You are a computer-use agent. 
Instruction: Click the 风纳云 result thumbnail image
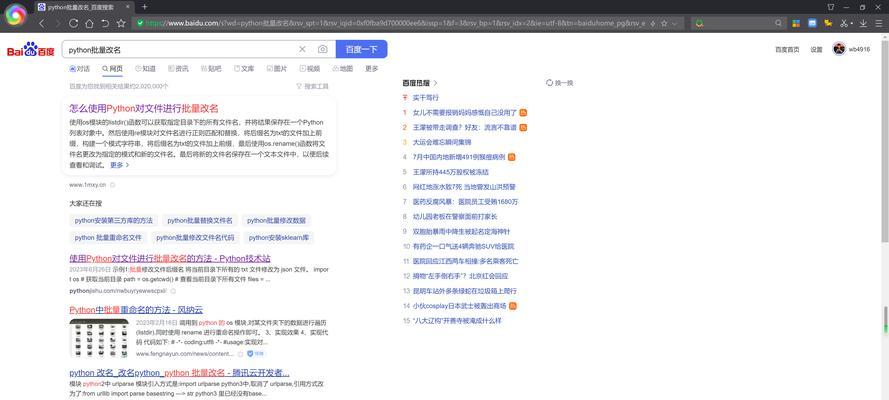click(x=99, y=338)
